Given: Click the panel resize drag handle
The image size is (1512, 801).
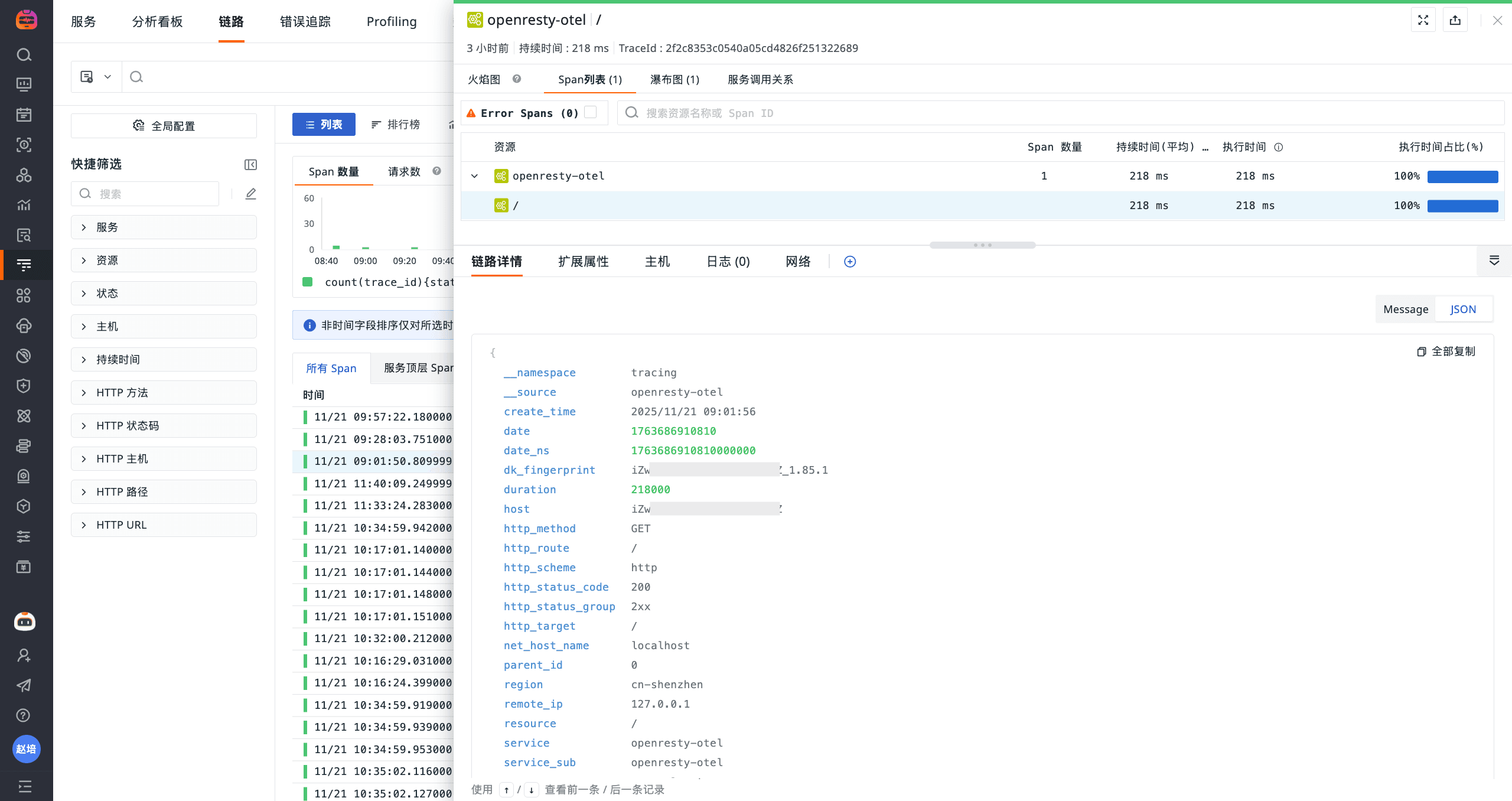Looking at the screenshot, I should (x=982, y=245).
